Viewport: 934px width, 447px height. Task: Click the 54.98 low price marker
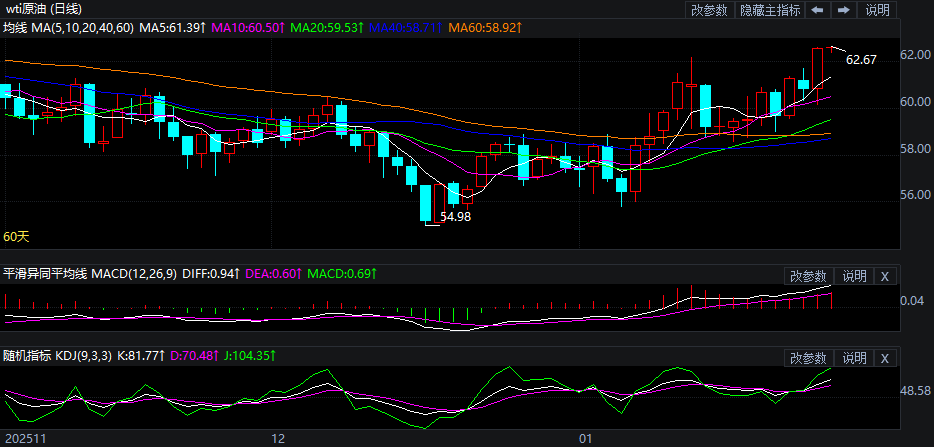pos(455,216)
